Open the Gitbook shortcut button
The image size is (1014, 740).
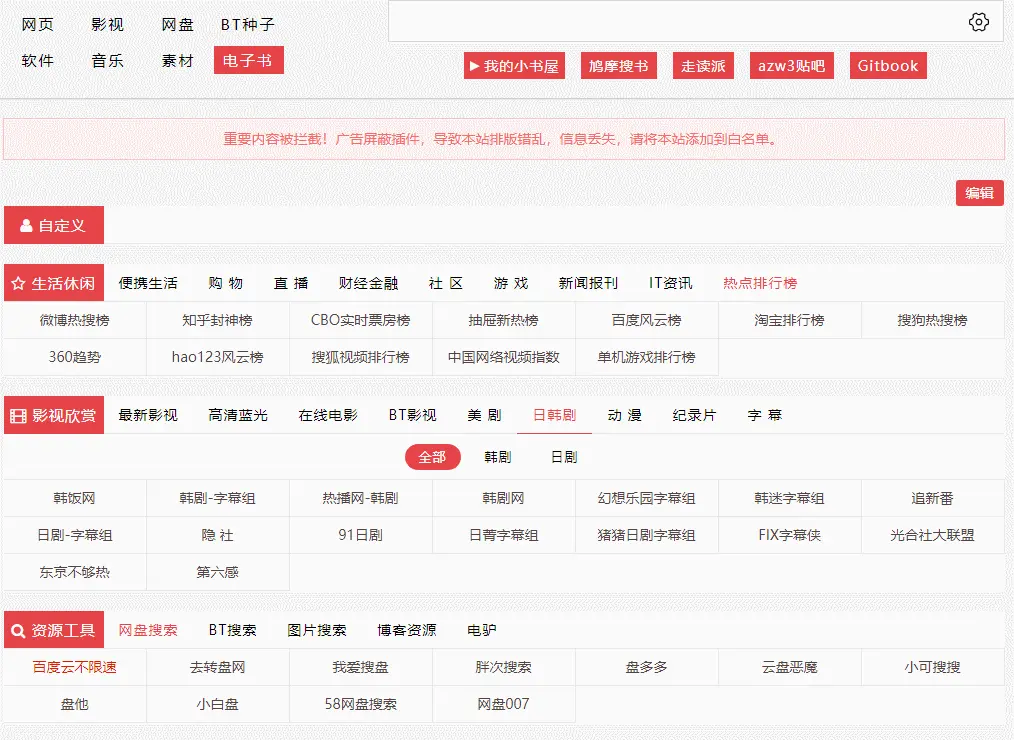(x=887, y=64)
